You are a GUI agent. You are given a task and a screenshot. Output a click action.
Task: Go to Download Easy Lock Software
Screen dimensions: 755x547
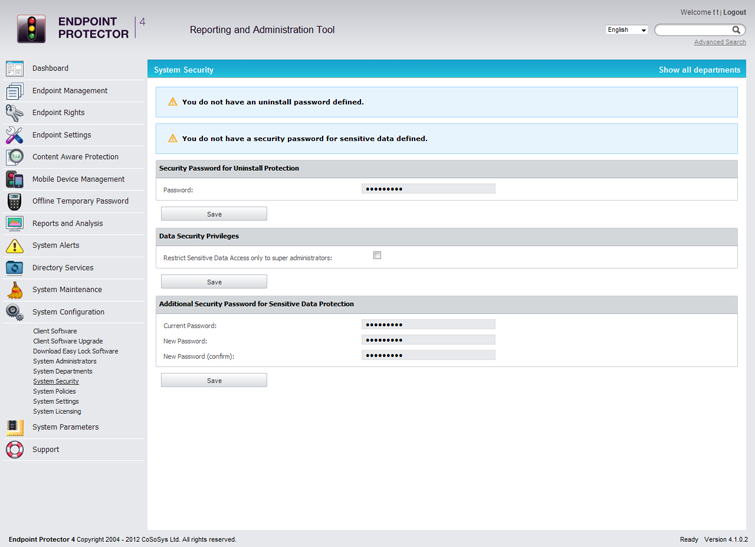coord(76,352)
